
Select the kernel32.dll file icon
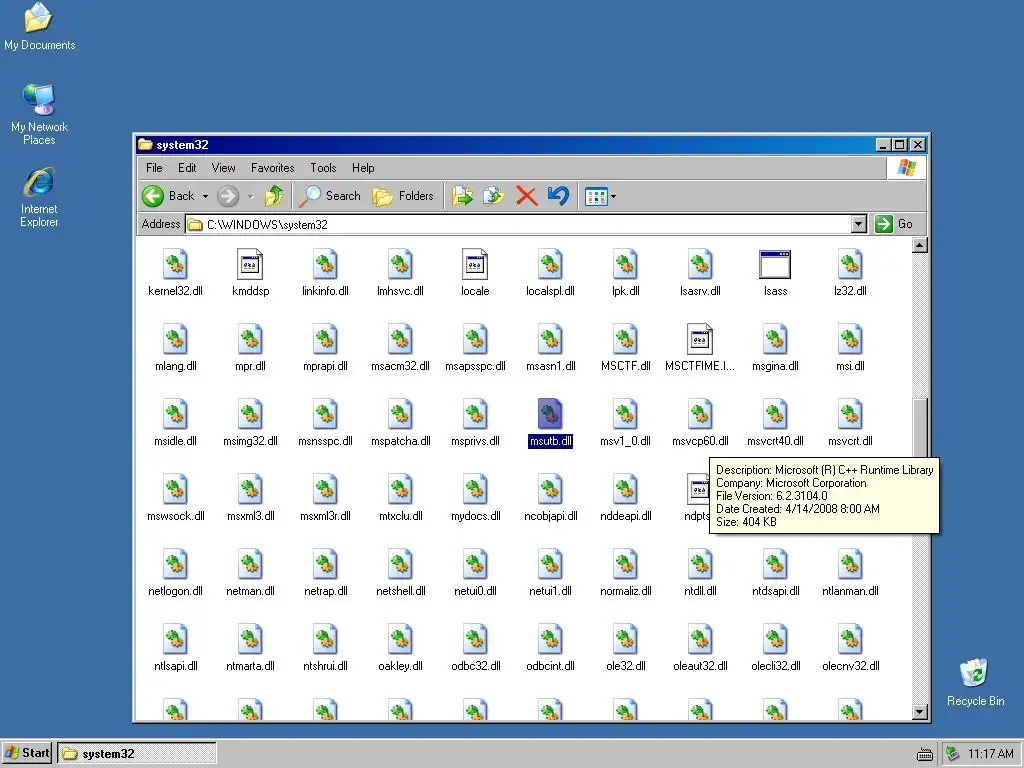(175, 264)
